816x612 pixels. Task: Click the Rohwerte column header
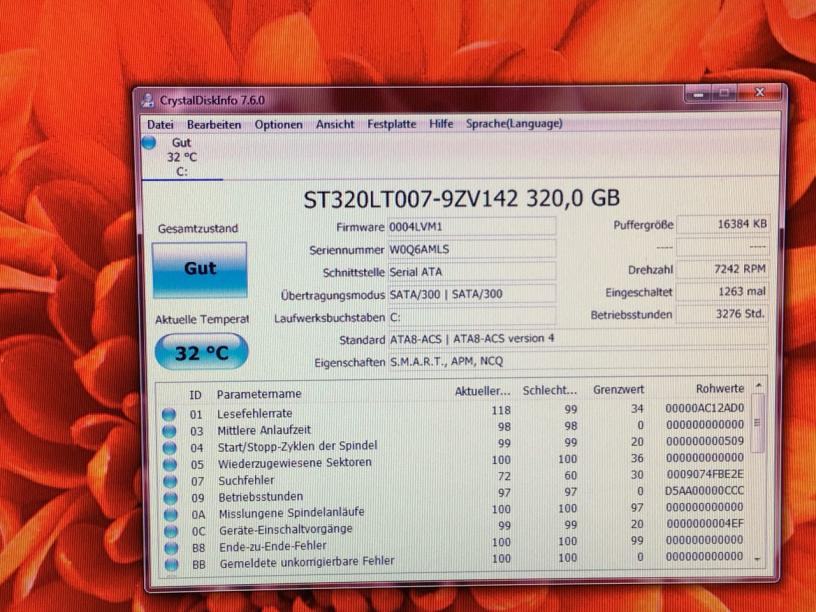point(720,388)
